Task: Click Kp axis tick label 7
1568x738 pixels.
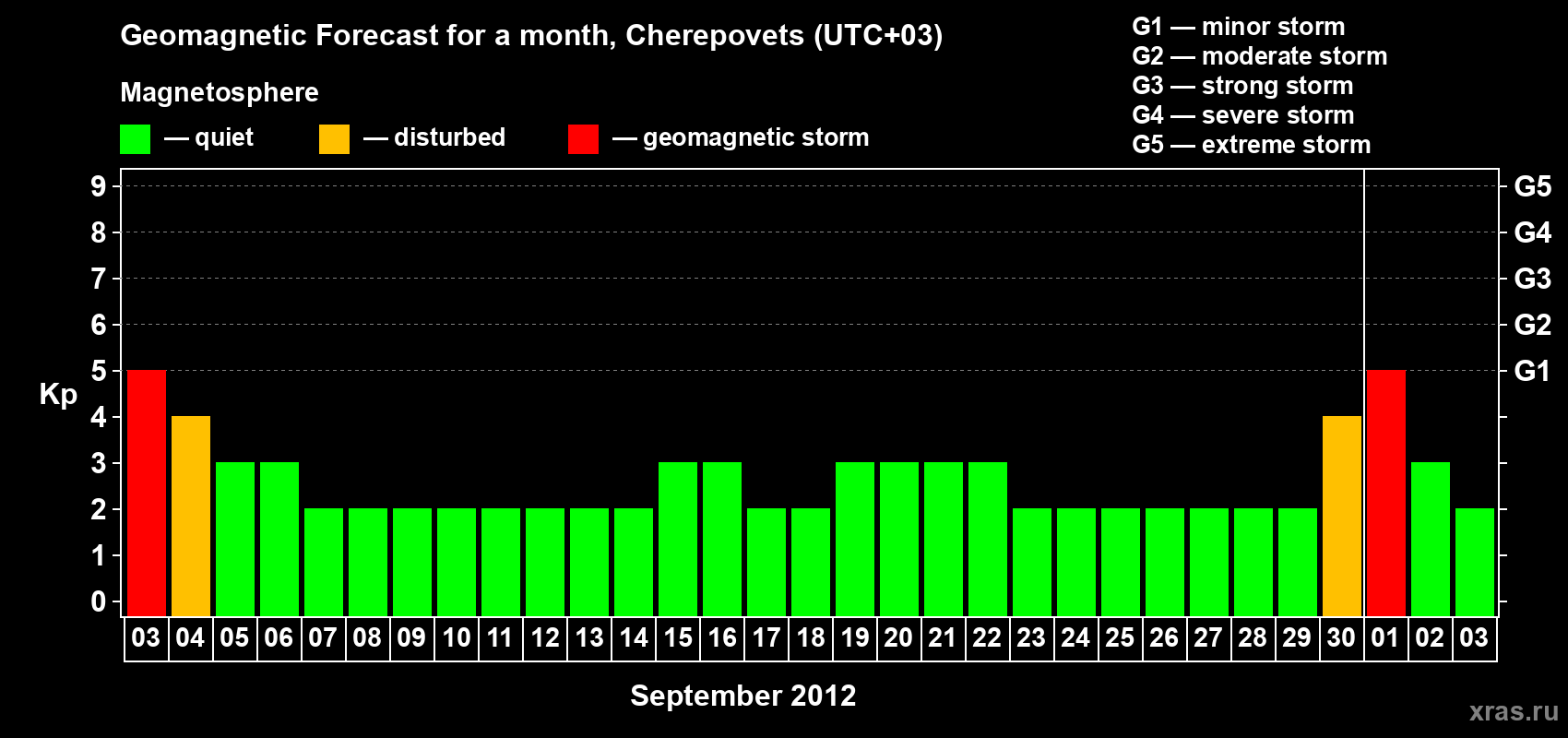Action: 99,279
